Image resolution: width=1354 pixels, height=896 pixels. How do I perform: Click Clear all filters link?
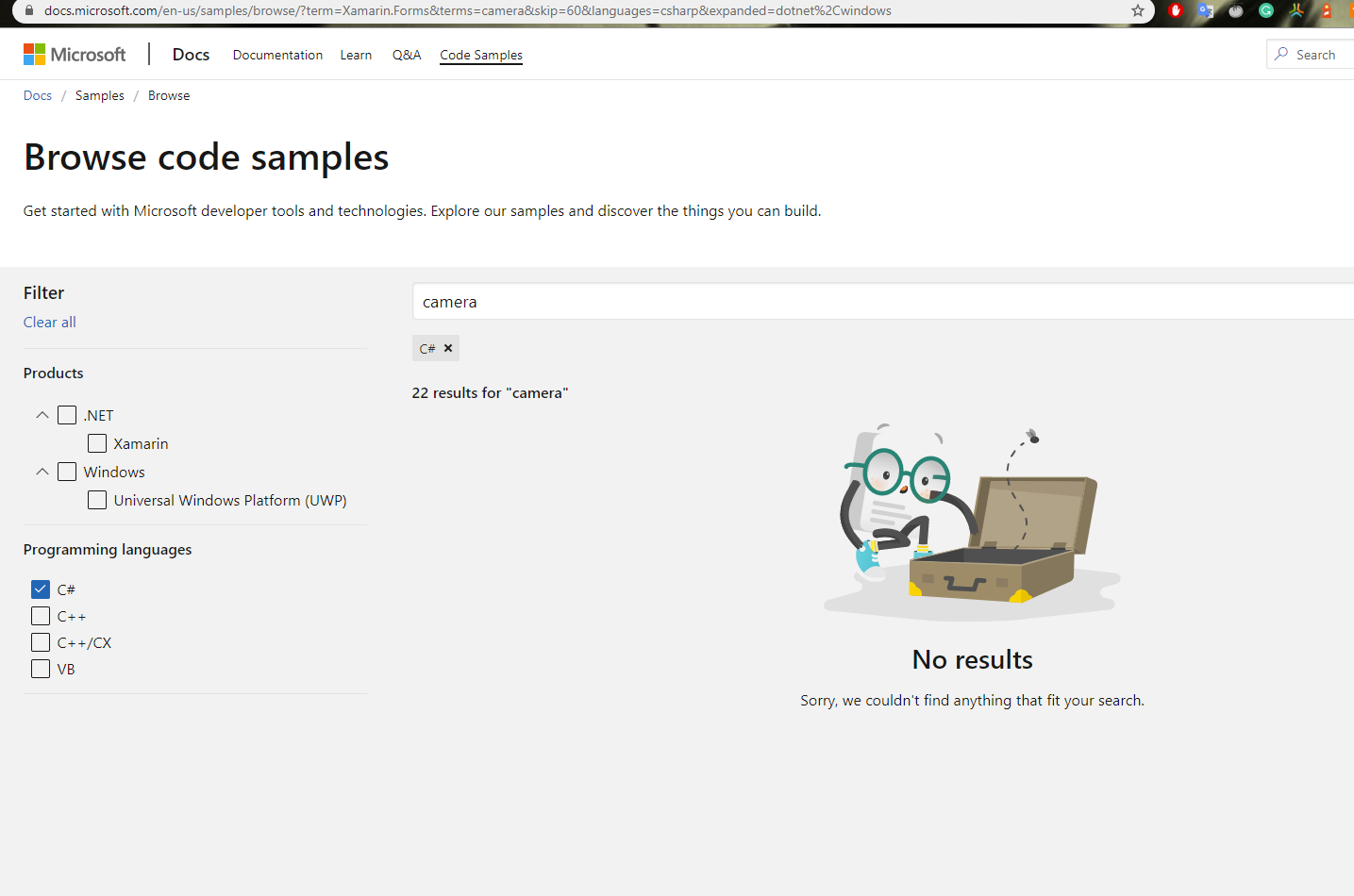click(50, 322)
